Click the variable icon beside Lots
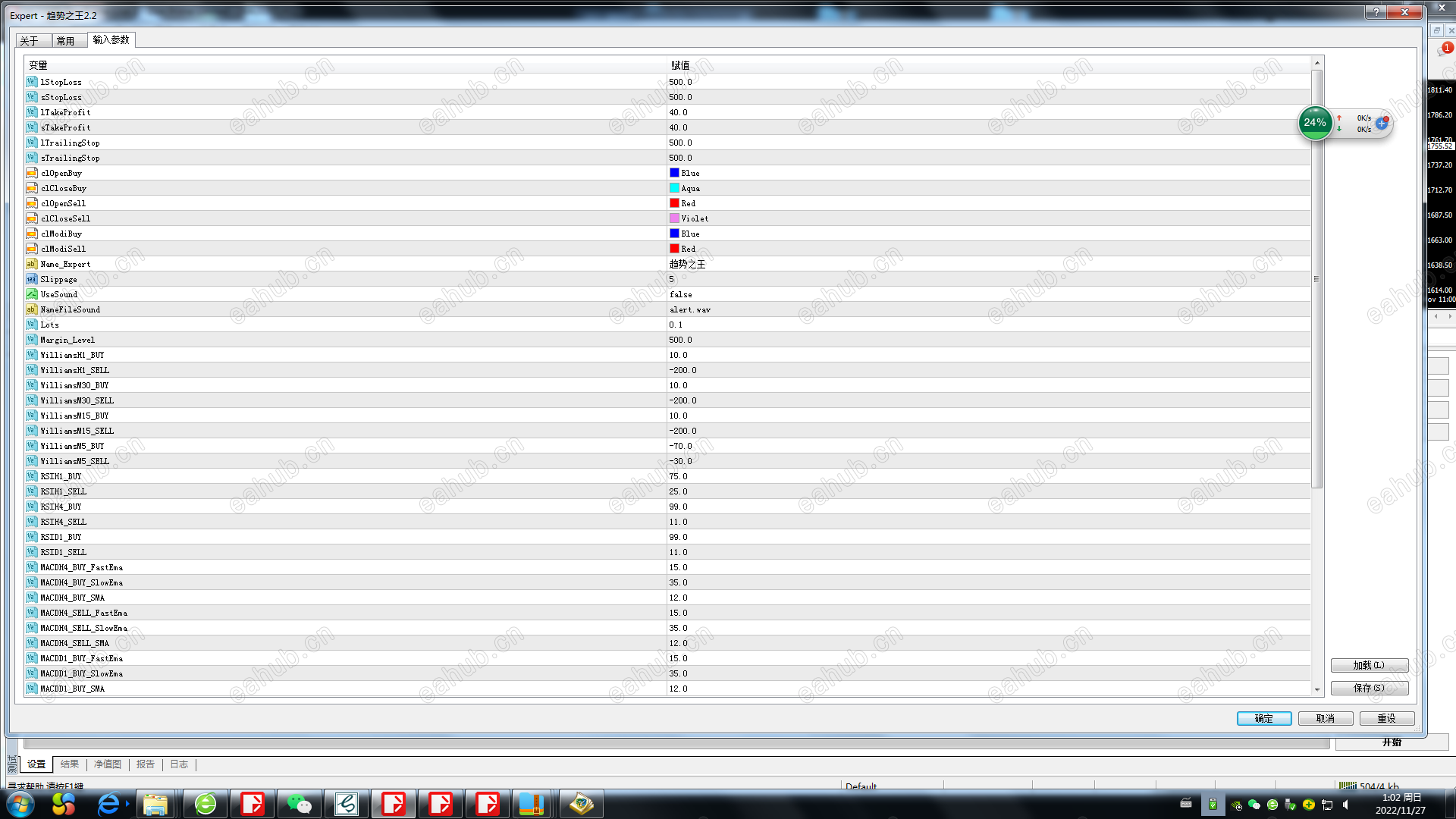 (x=31, y=325)
